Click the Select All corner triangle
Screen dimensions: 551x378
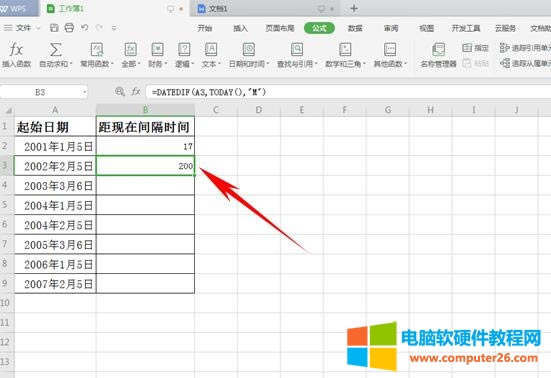point(8,110)
